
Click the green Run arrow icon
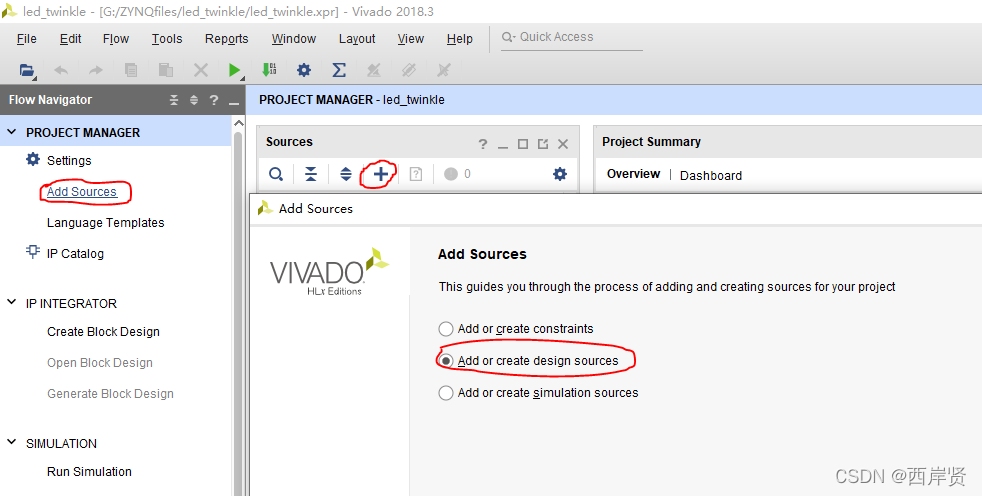(235, 70)
